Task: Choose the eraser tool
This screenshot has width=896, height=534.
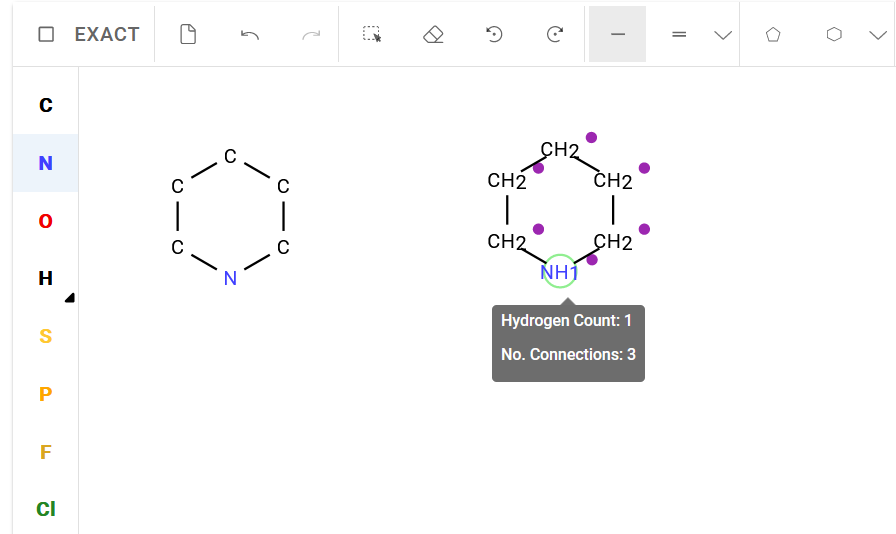Action: [x=433, y=34]
